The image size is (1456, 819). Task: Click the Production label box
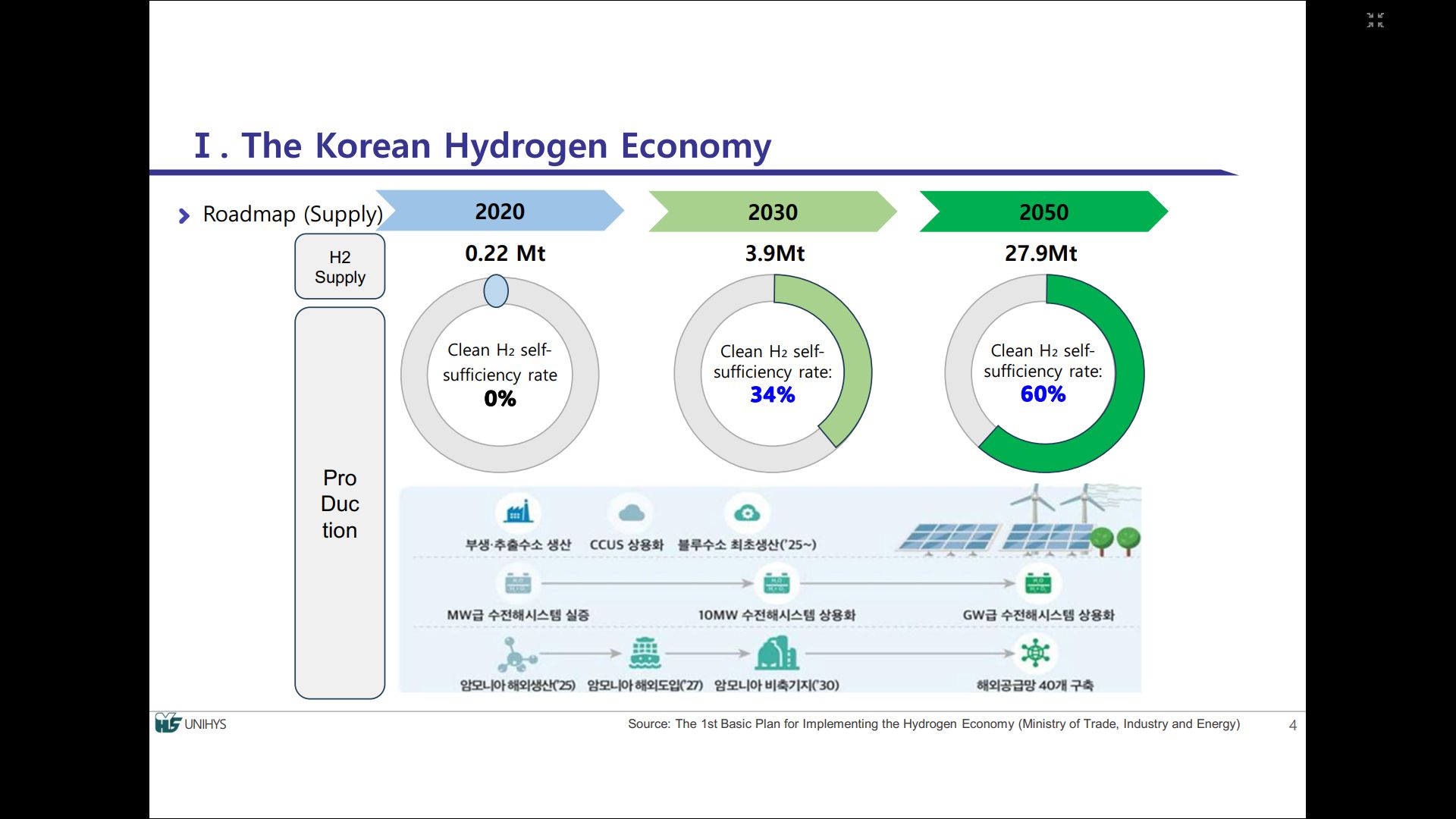click(340, 504)
